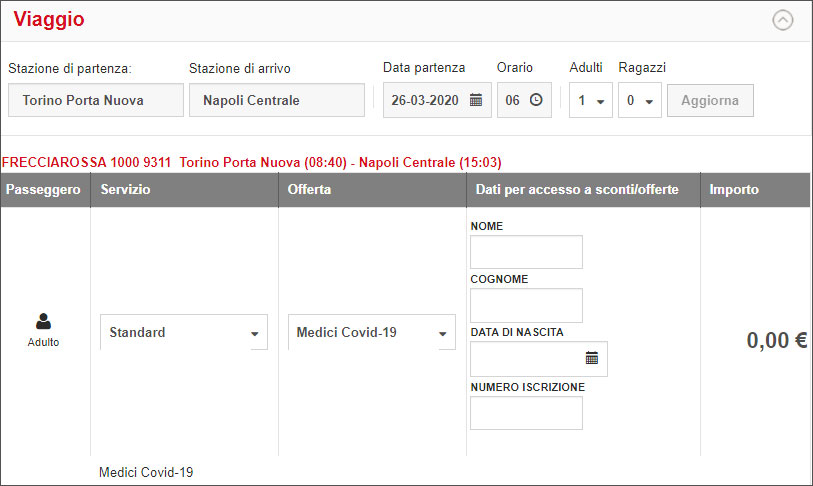Click the date 26-03-2020 field
Viewport: 813px width, 486px height.
pos(437,100)
